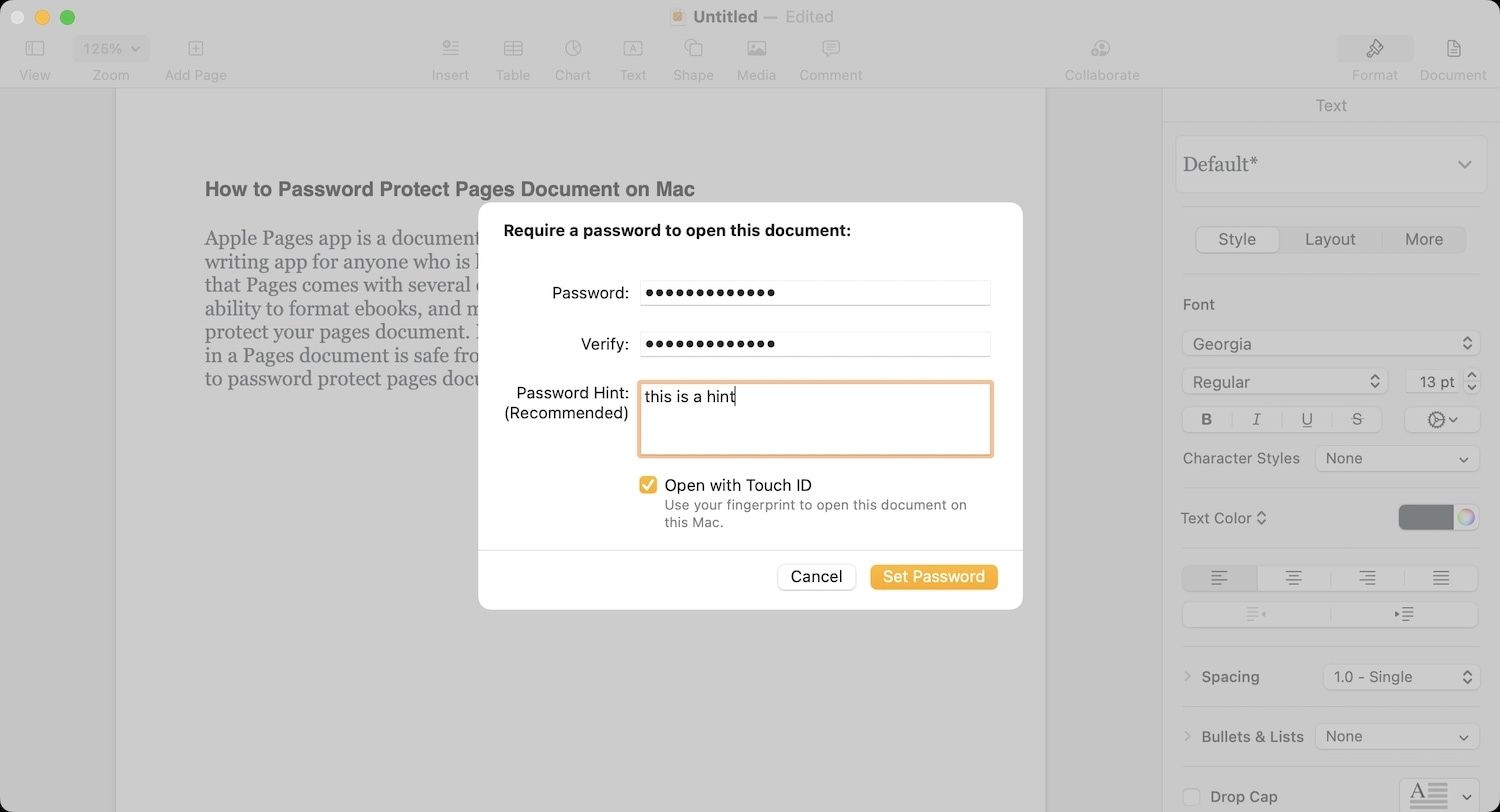Expand the Spacing section options
The width and height of the screenshot is (1500, 812).
pyautogui.click(x=1187, y=677)
